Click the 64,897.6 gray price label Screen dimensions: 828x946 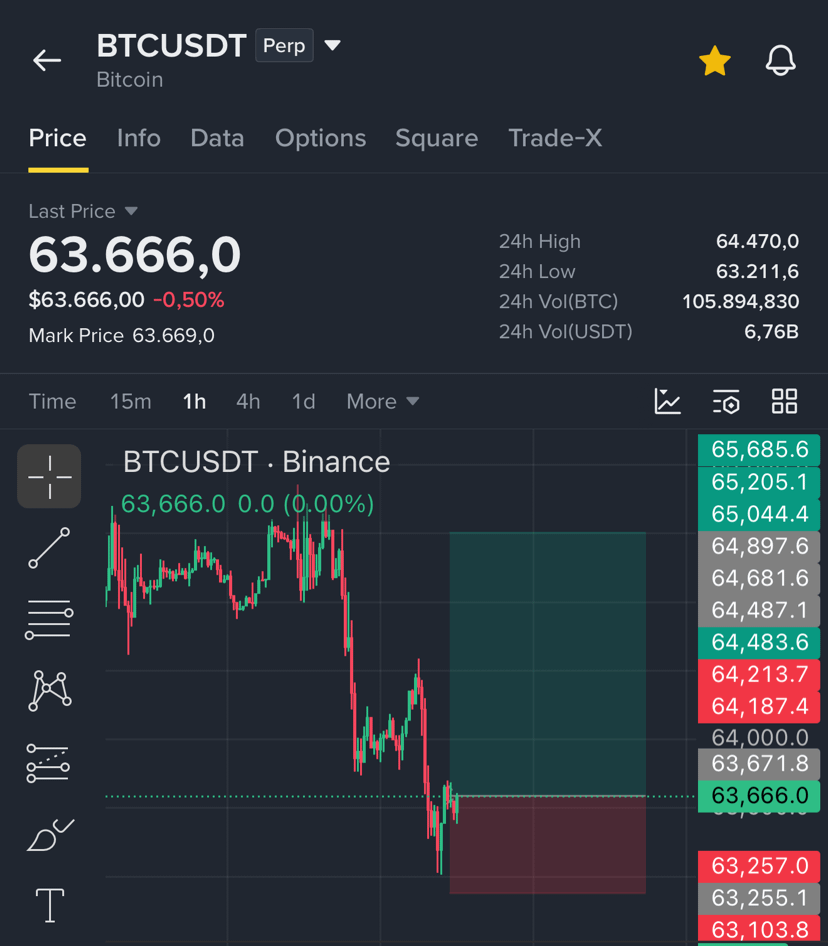tap(759, 546)
